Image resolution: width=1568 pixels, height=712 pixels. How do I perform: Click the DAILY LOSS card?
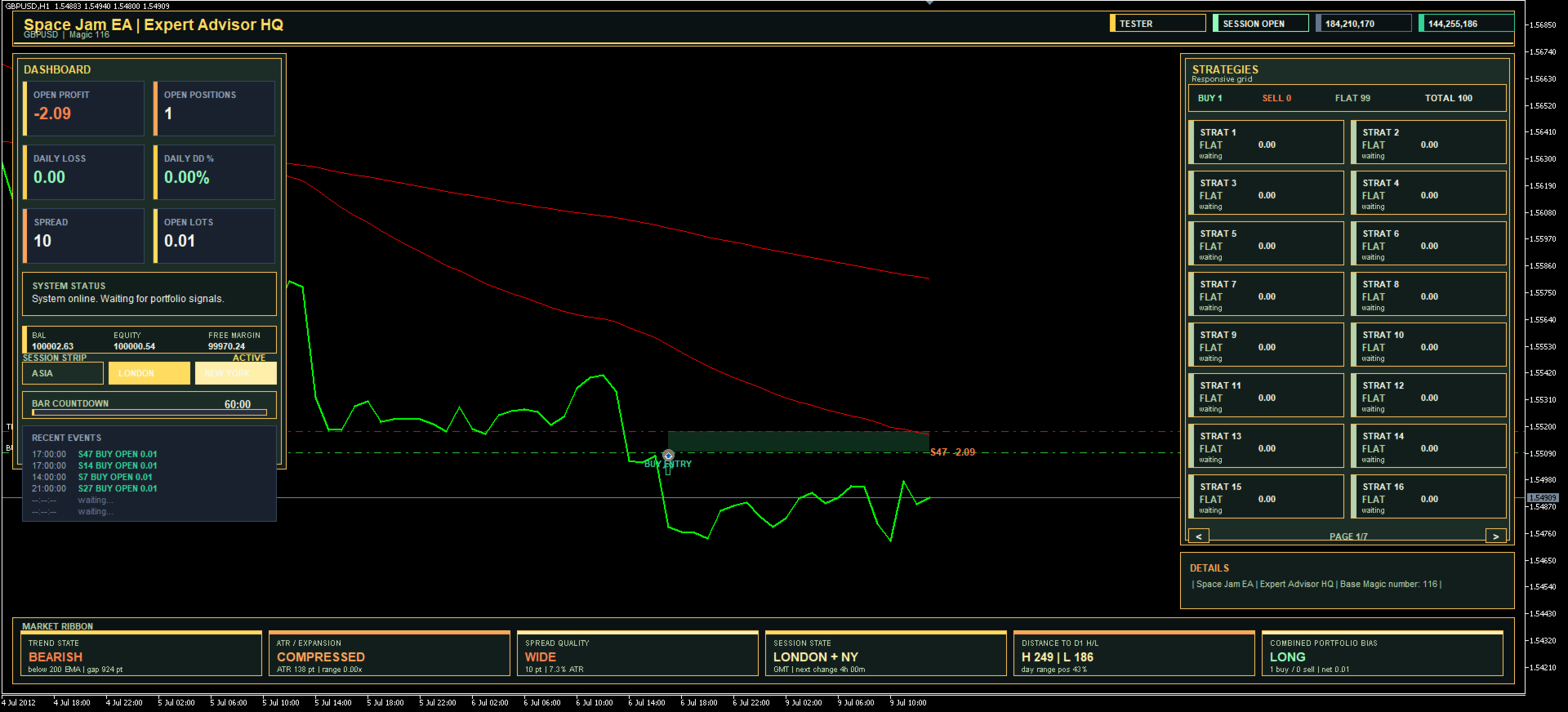click(x=84, y=172)
